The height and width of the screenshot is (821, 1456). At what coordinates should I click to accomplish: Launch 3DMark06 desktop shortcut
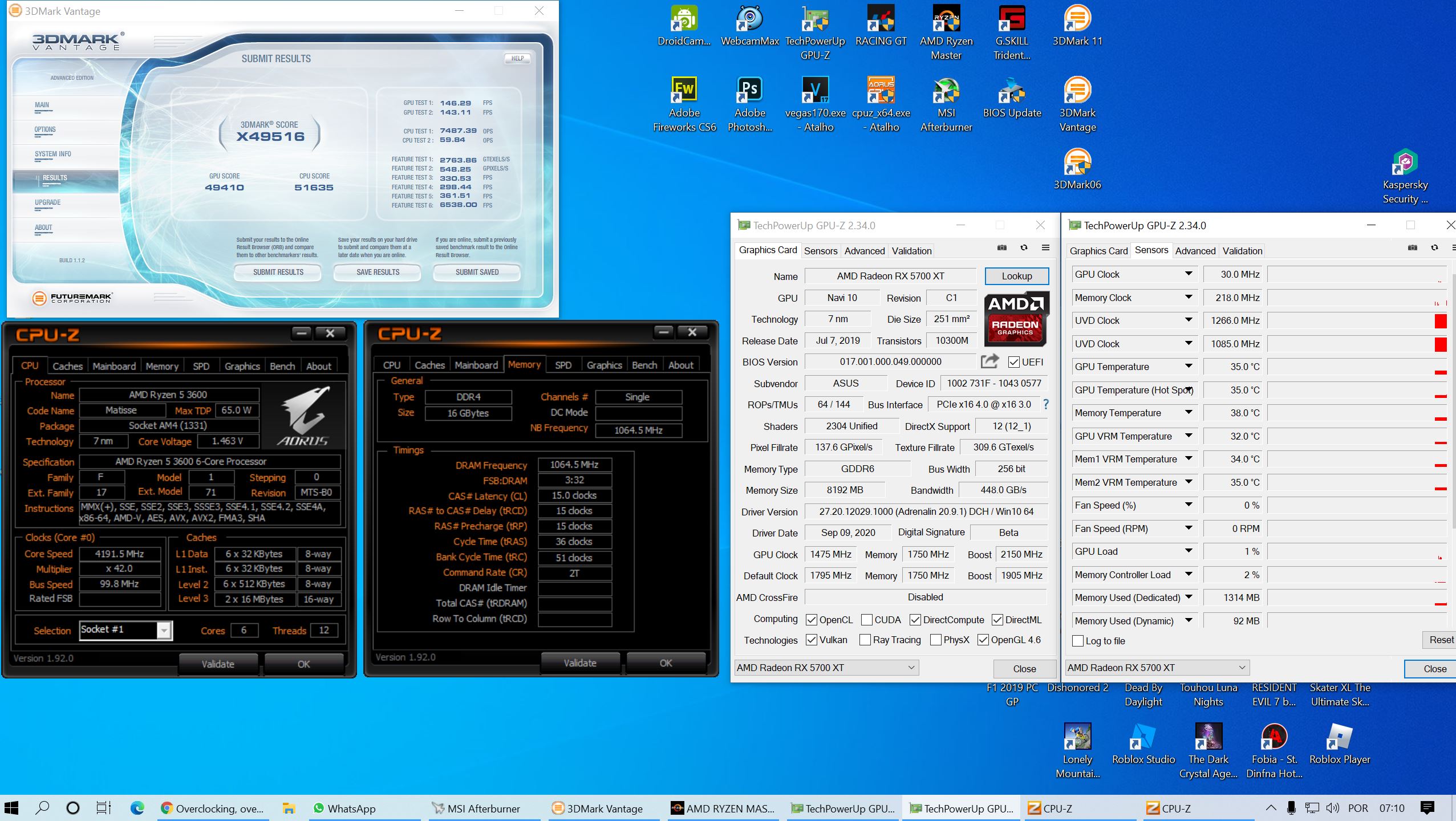(1077, 169)
